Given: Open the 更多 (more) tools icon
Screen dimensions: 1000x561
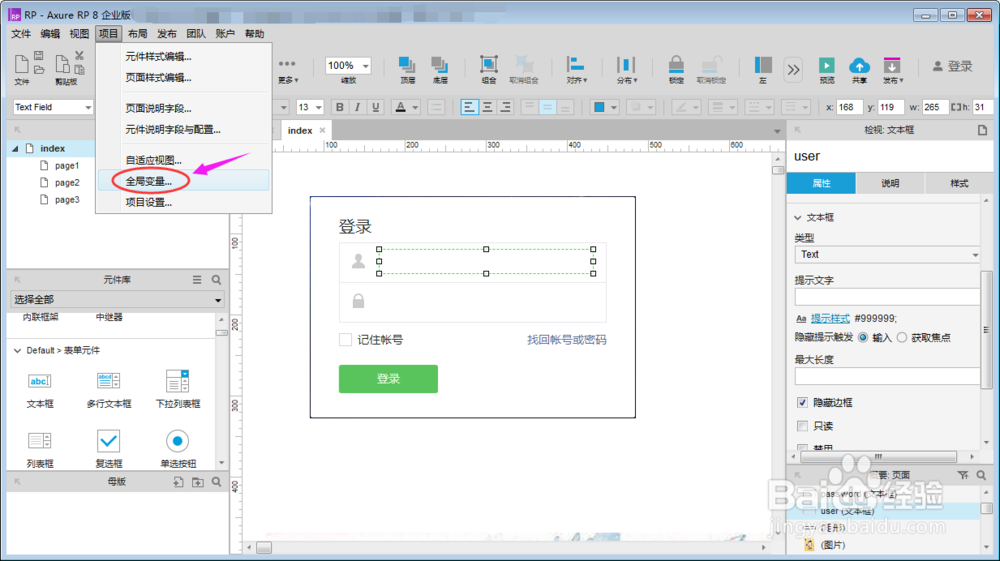Looking at the screenshot, I should tap(288, 64).
